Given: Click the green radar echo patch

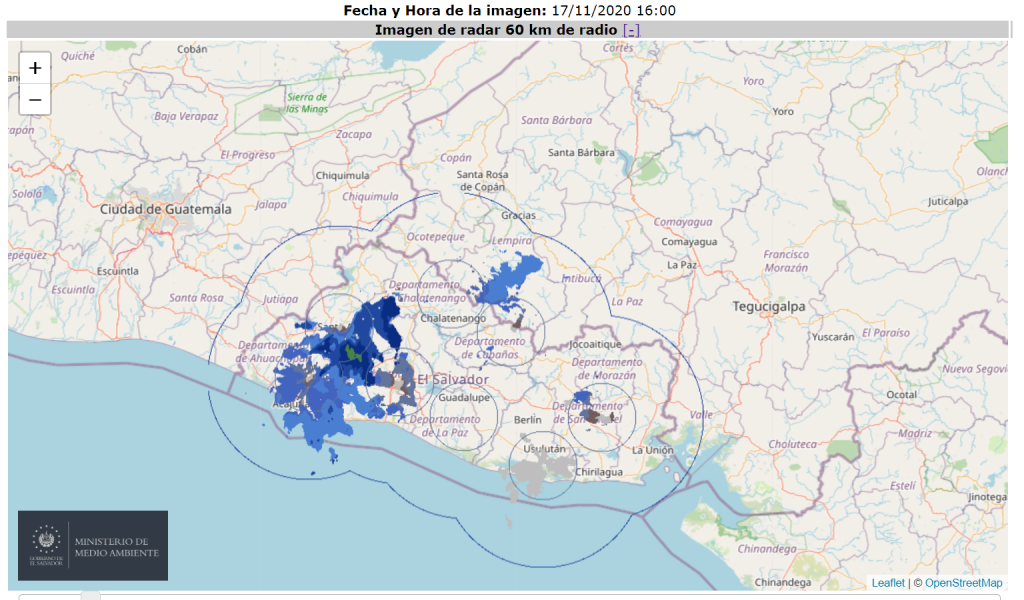Looking at the screenshot, I should [x=354, y=353].
